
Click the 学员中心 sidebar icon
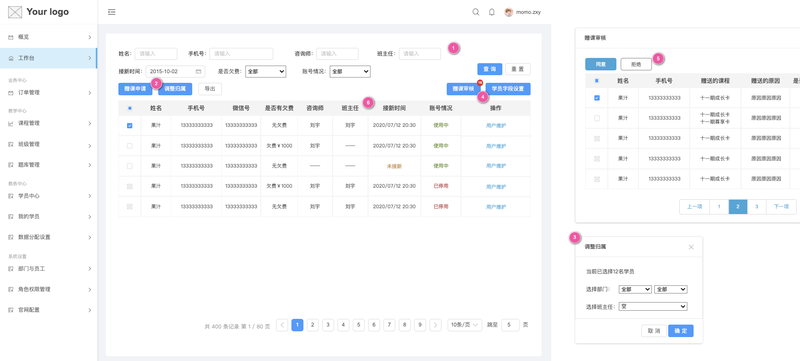11,196
